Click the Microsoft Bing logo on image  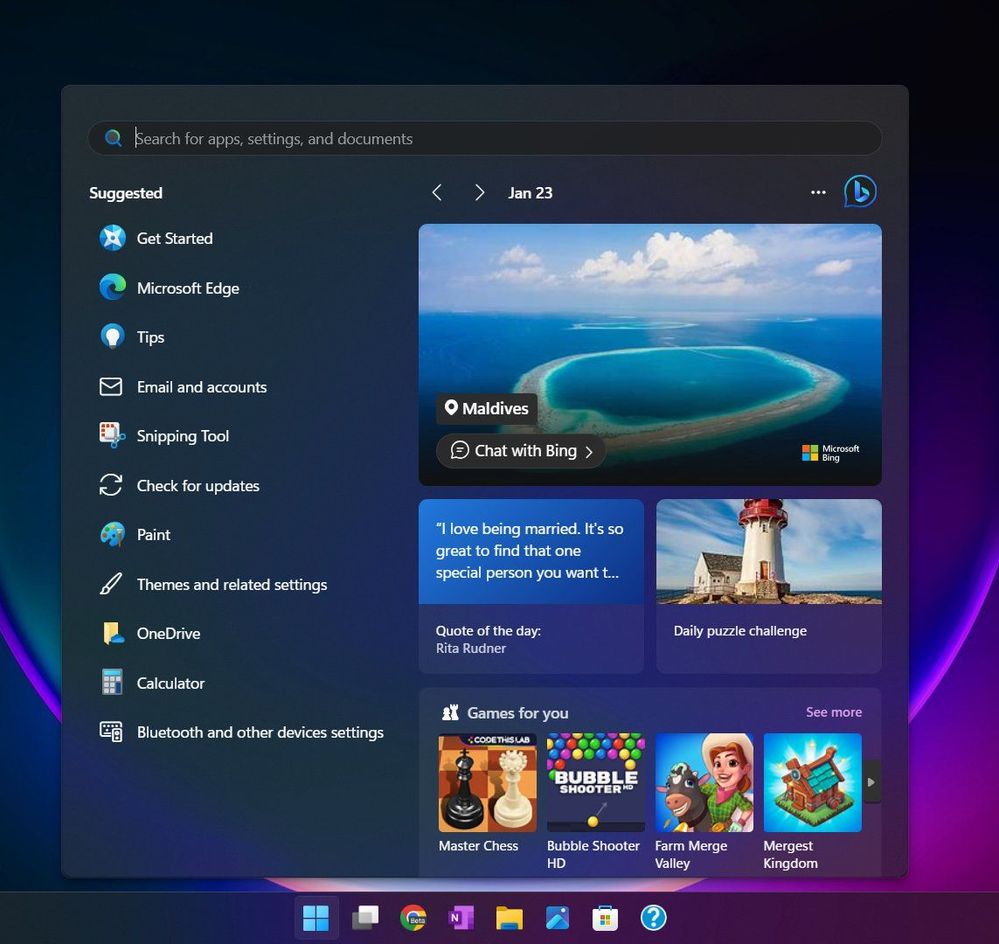pyautogui.click(x=831, y=453)
